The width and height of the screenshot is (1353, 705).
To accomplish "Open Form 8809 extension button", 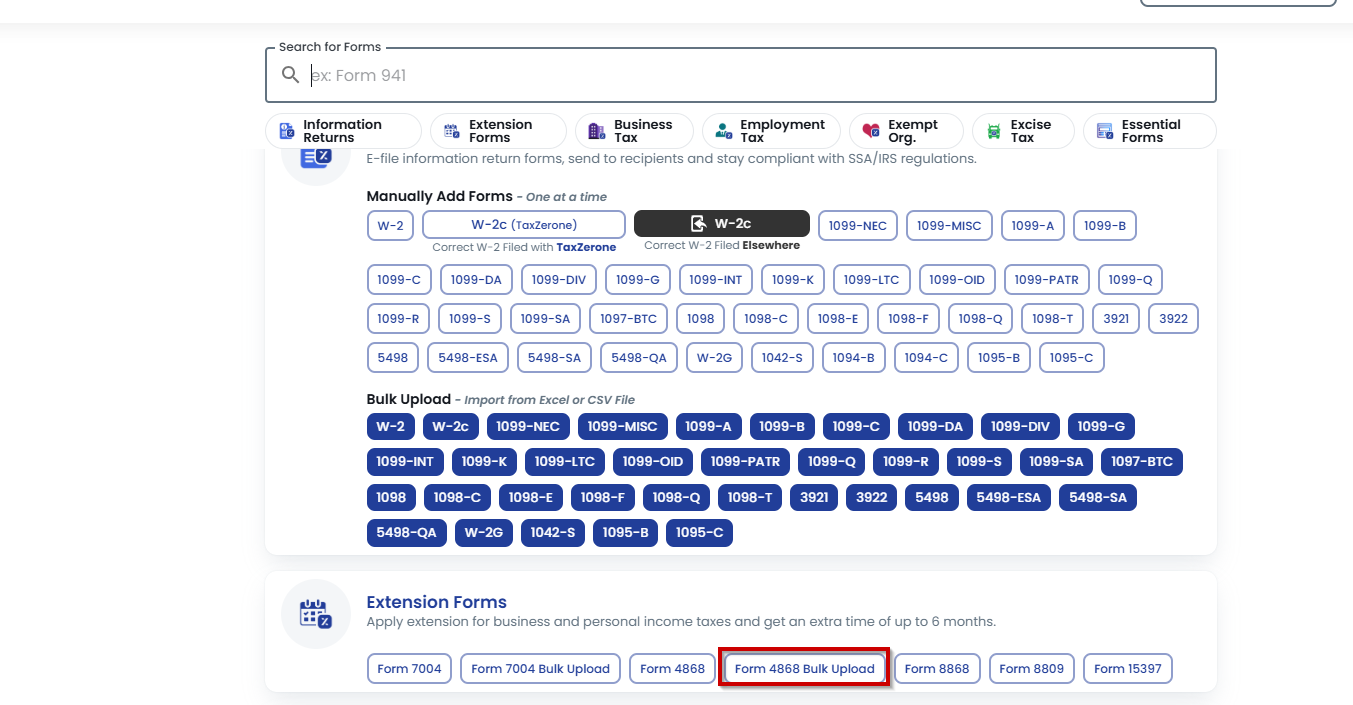I will (1032, 668).
